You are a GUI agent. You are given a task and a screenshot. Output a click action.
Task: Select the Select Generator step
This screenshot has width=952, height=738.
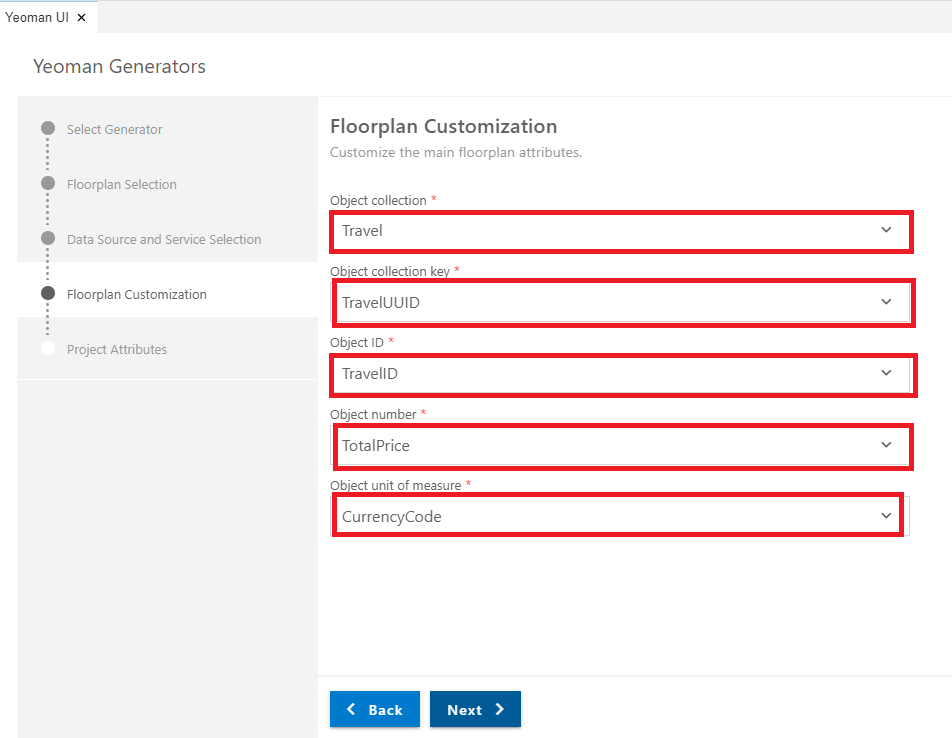click(114, 129)
